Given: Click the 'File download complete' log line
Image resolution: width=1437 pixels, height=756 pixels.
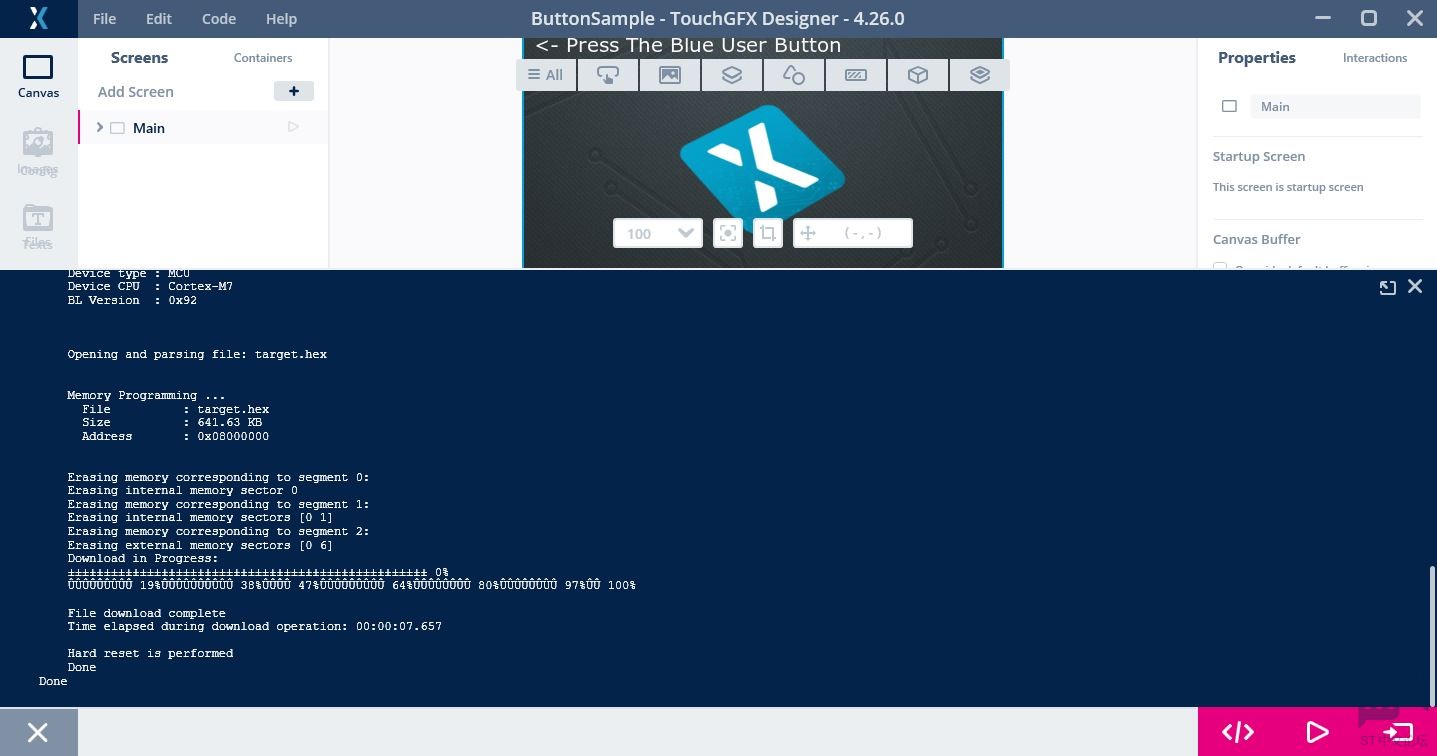Looking at the screenshot, I should 147,613.
